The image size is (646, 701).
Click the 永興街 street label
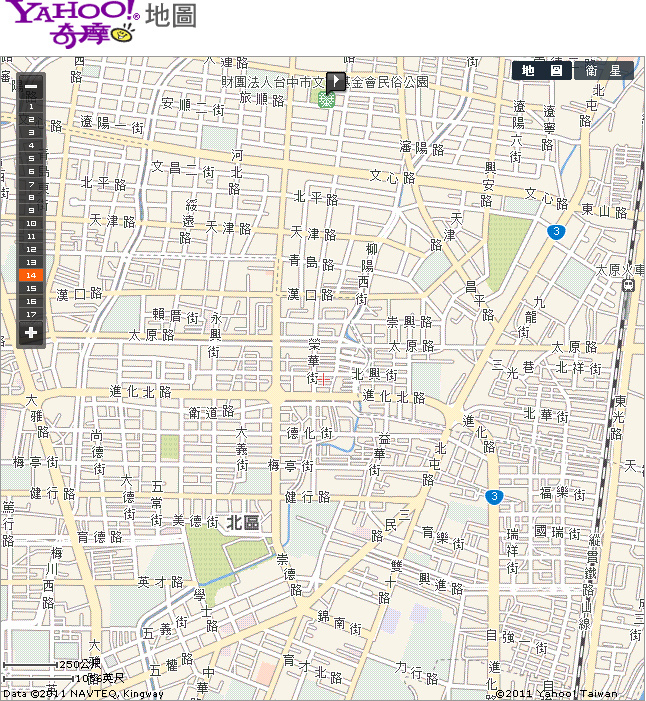point(215,335)
